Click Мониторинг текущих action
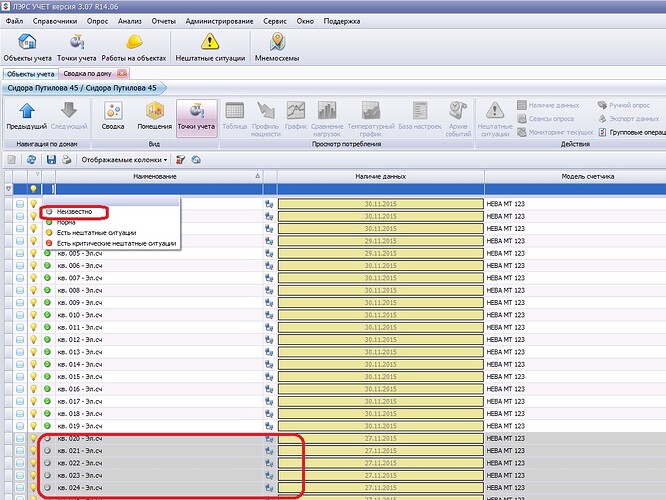Screen dimensions: 666x500 [555, 132]
